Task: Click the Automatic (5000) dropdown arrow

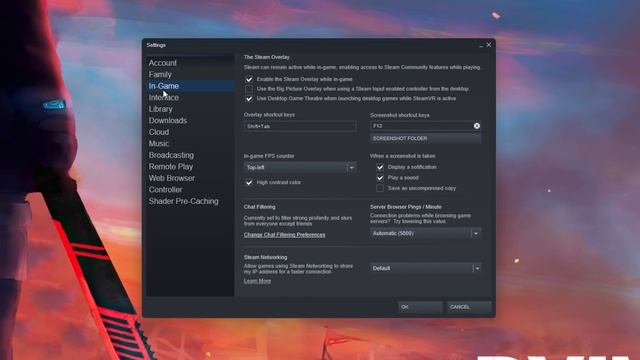Action: coord(476,233)
